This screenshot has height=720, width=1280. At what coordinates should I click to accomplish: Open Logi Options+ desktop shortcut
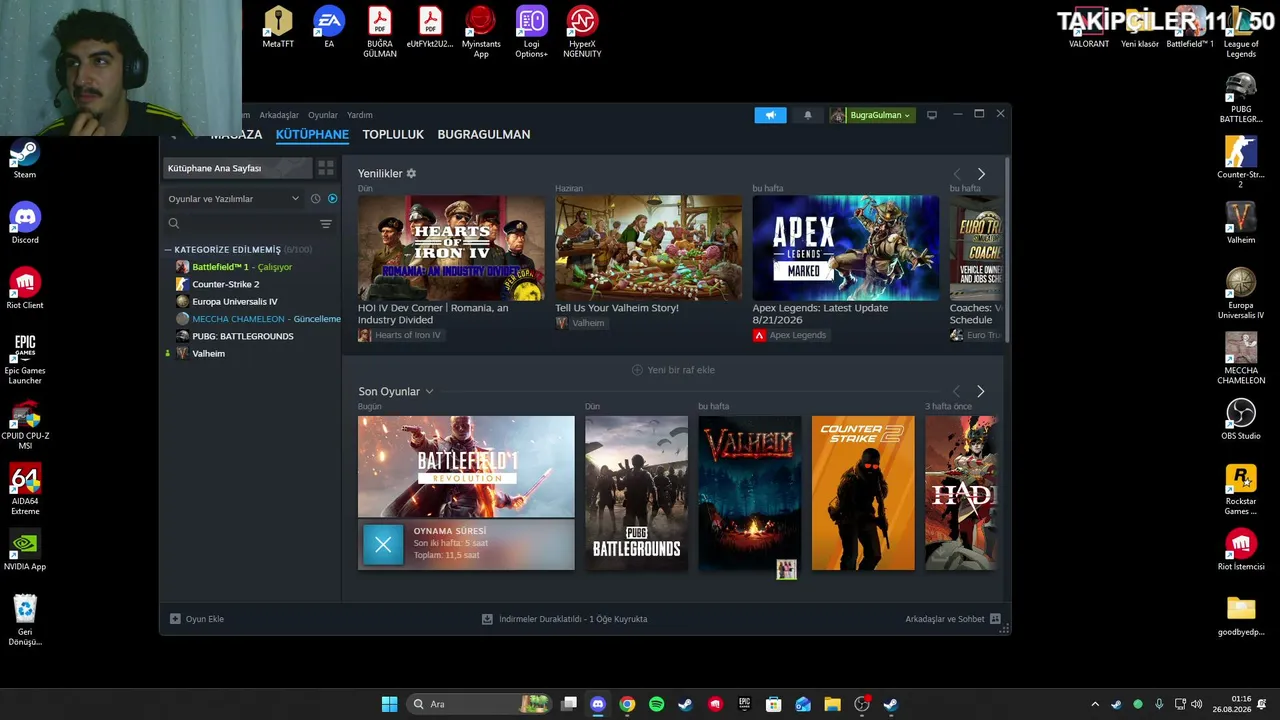pyautogui.click(x=532, y=32)
